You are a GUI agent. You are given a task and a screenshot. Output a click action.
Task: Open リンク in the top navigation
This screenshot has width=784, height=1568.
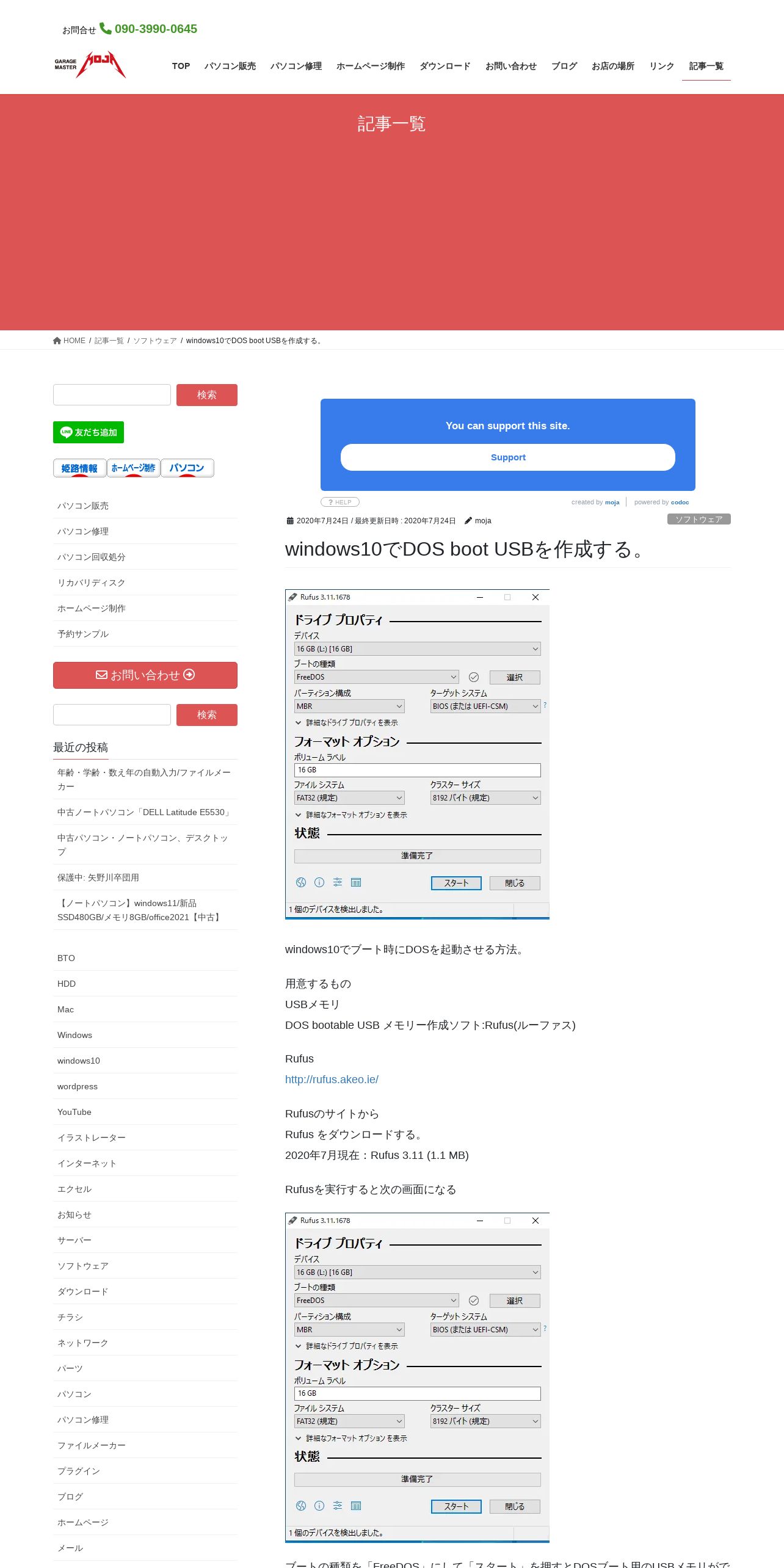[x=662, y=66]
